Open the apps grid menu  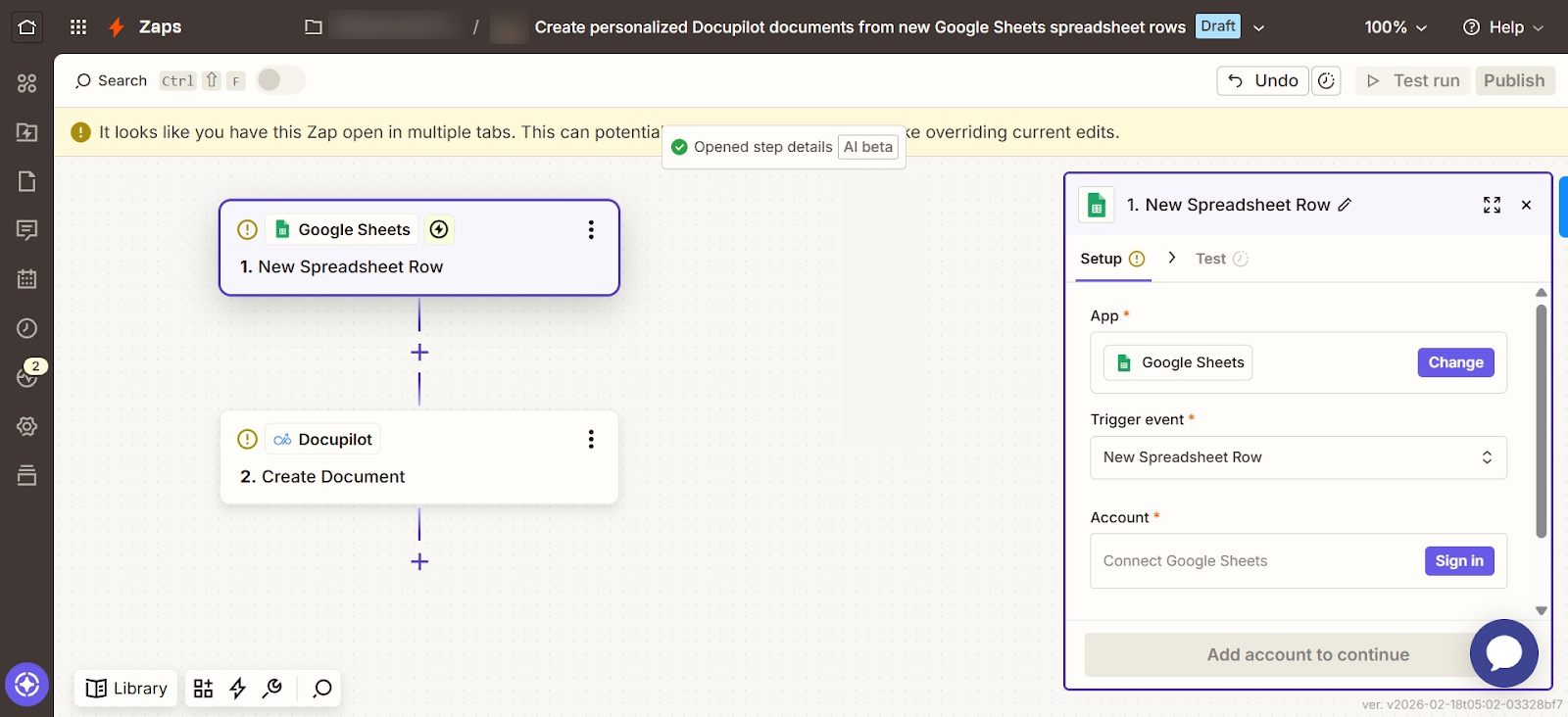(x=78, y=27)
